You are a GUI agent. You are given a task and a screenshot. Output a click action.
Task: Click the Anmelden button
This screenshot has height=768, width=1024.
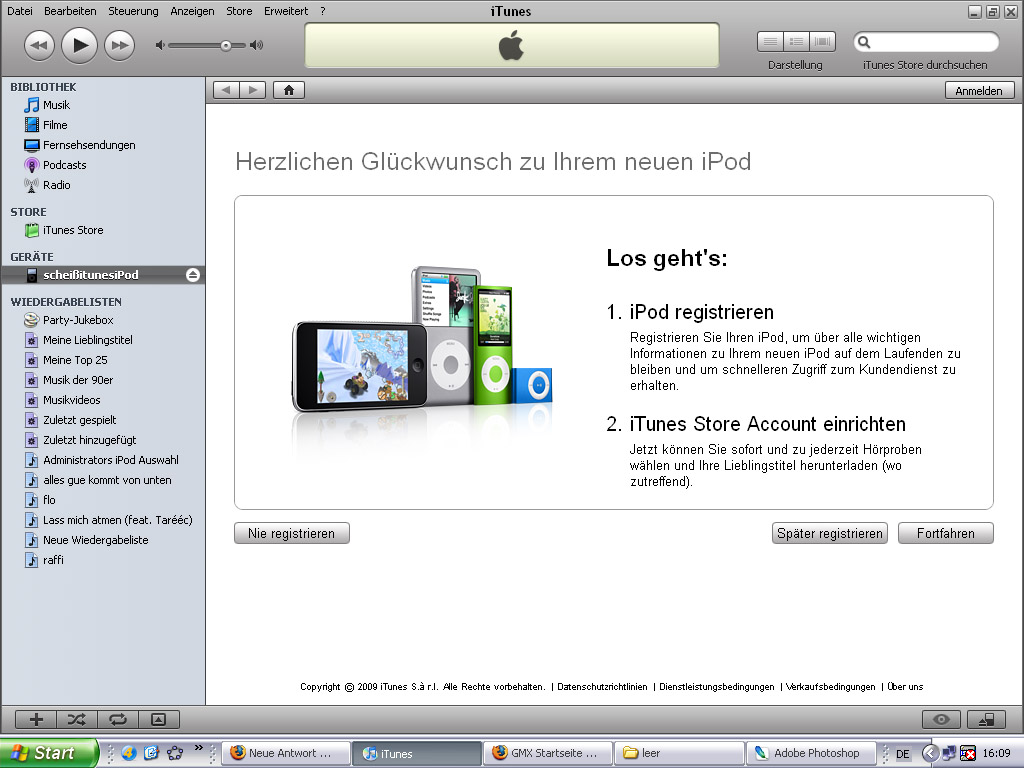tap(979, 91)
